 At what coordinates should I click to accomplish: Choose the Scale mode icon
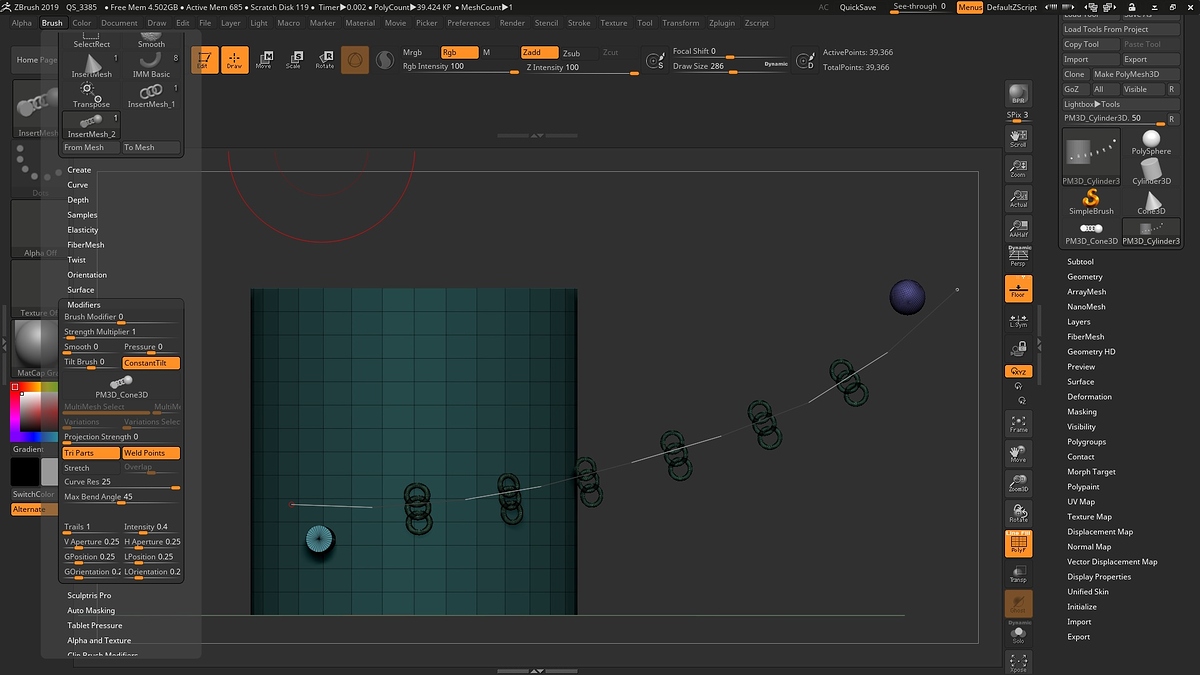(294, 60)
